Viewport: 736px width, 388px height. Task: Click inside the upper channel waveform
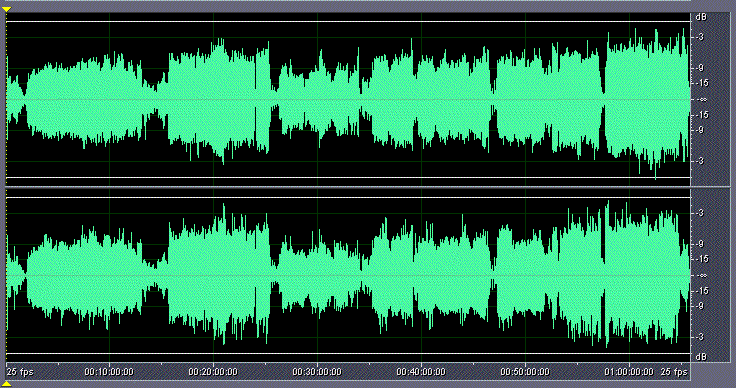pyautogui.click(x=348, y=99)
